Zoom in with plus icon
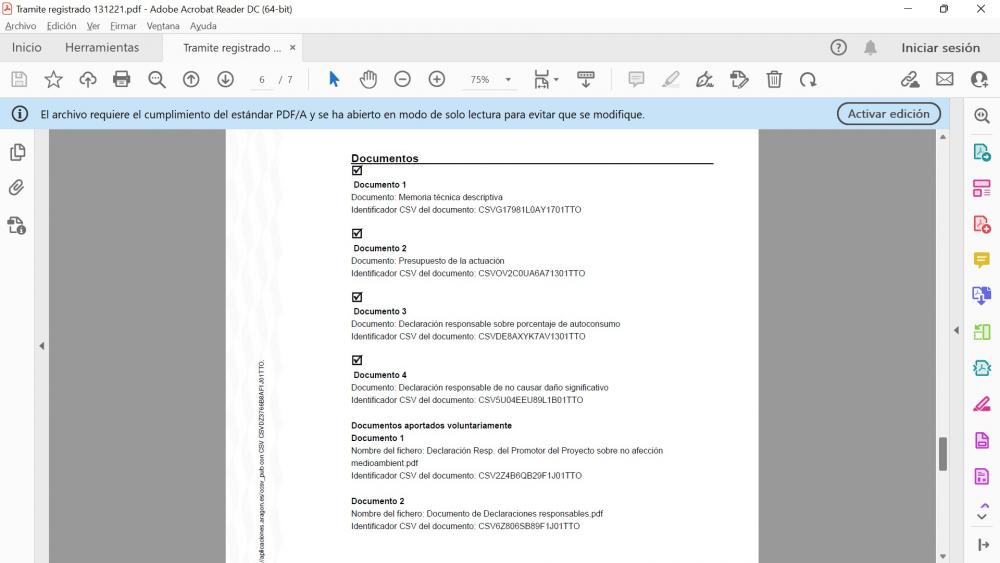The image size is (1000, 563). point(437,79)
